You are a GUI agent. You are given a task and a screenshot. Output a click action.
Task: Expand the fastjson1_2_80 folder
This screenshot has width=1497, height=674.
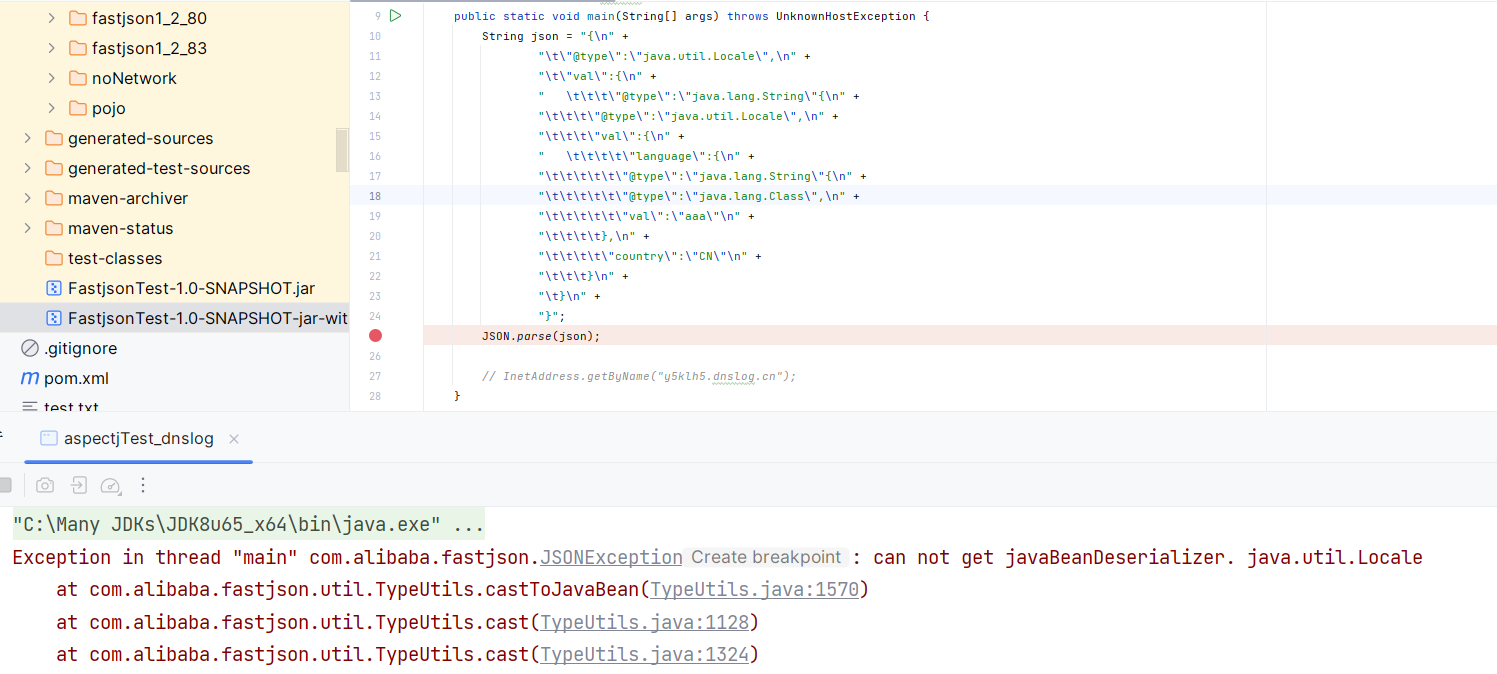(x=52, y=18)
